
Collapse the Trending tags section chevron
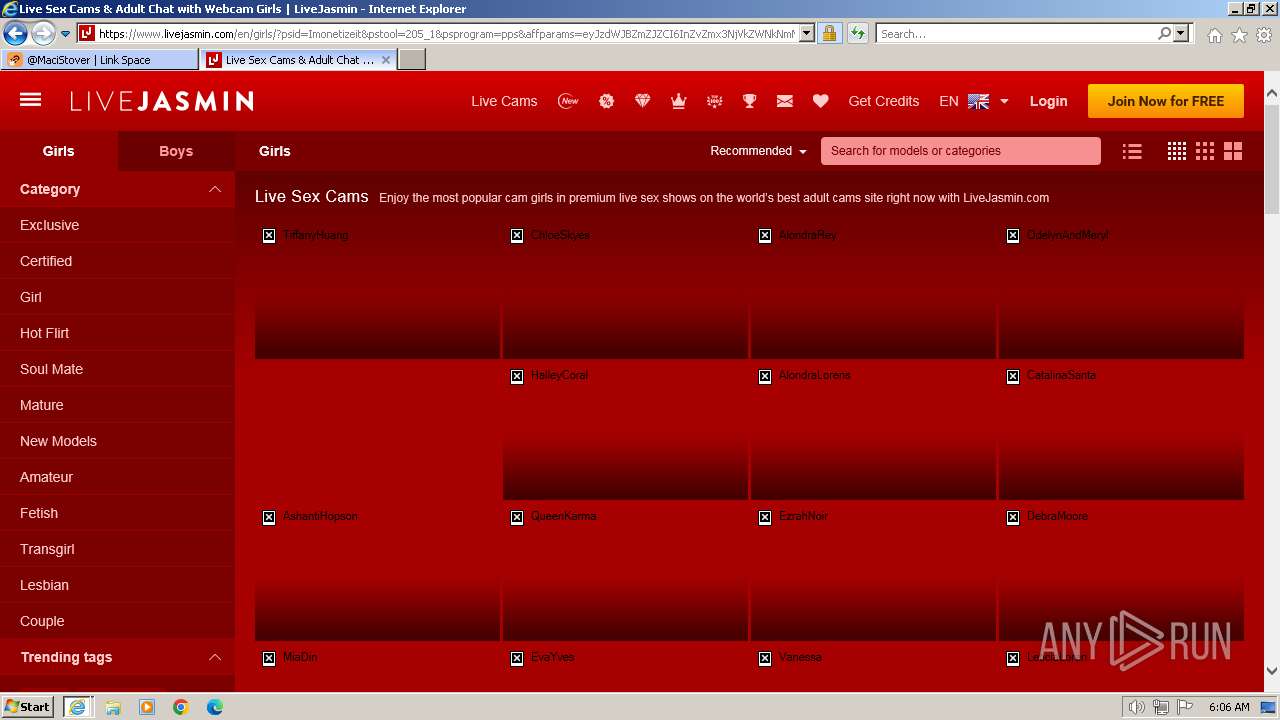click(214, 657)
